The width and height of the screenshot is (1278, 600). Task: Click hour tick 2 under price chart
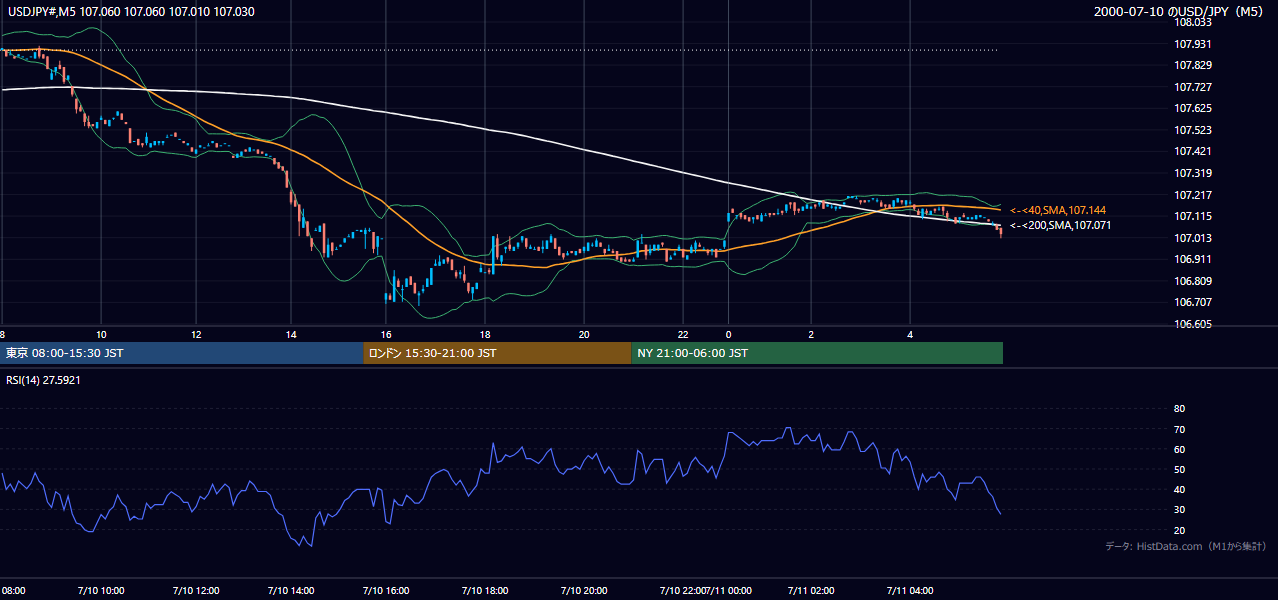[812, 334]
